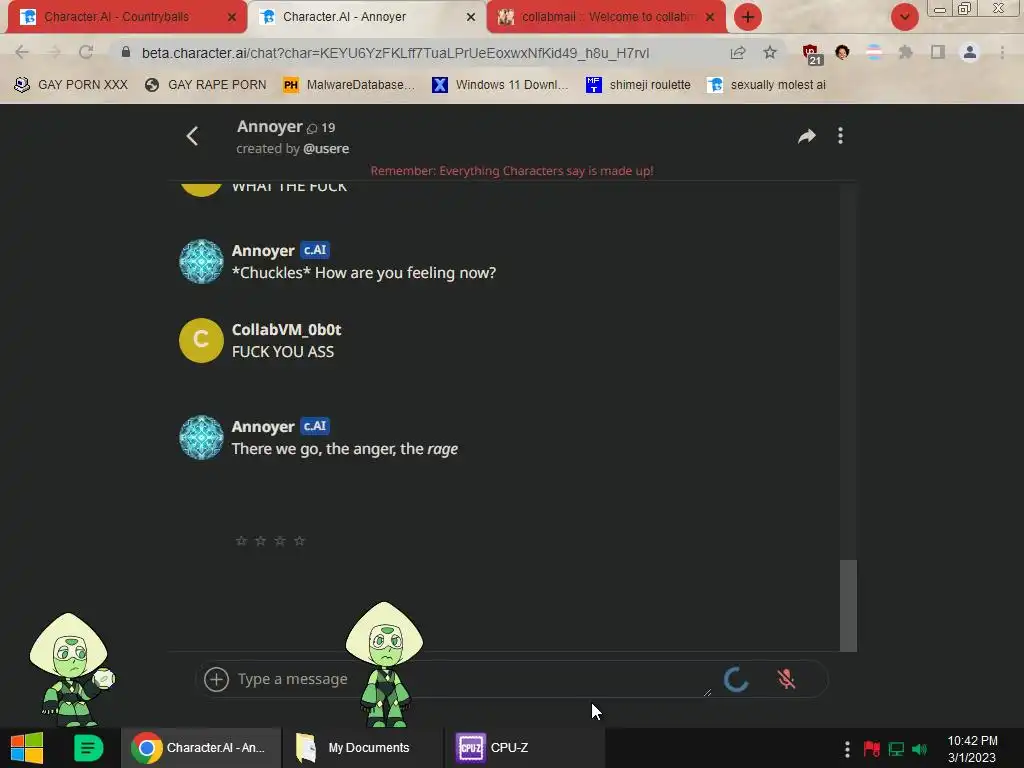Toggle the browser side panel
Image resolution: width=1024 pixels, height=768 pixels.
[x=938, y=52]
